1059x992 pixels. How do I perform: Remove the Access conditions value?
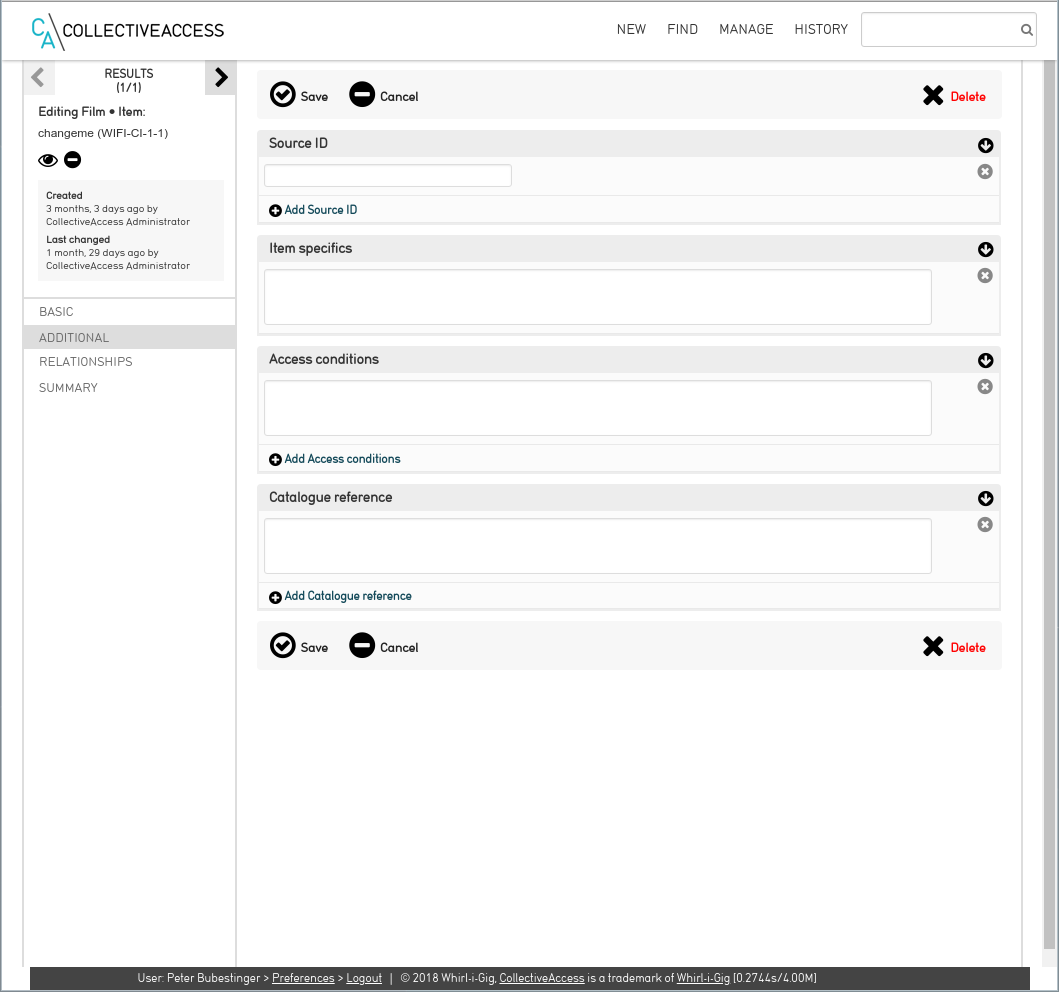point(985,387)
